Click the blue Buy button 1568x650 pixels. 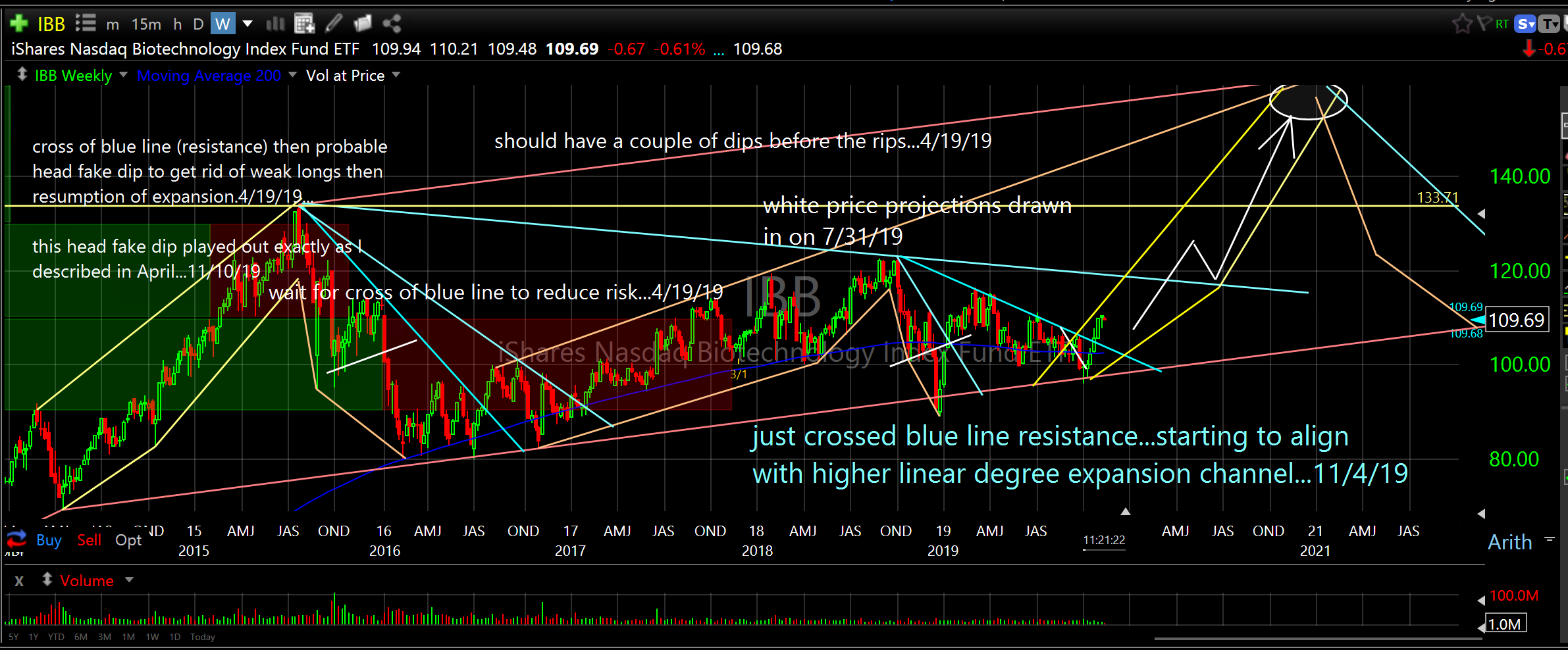49,540
